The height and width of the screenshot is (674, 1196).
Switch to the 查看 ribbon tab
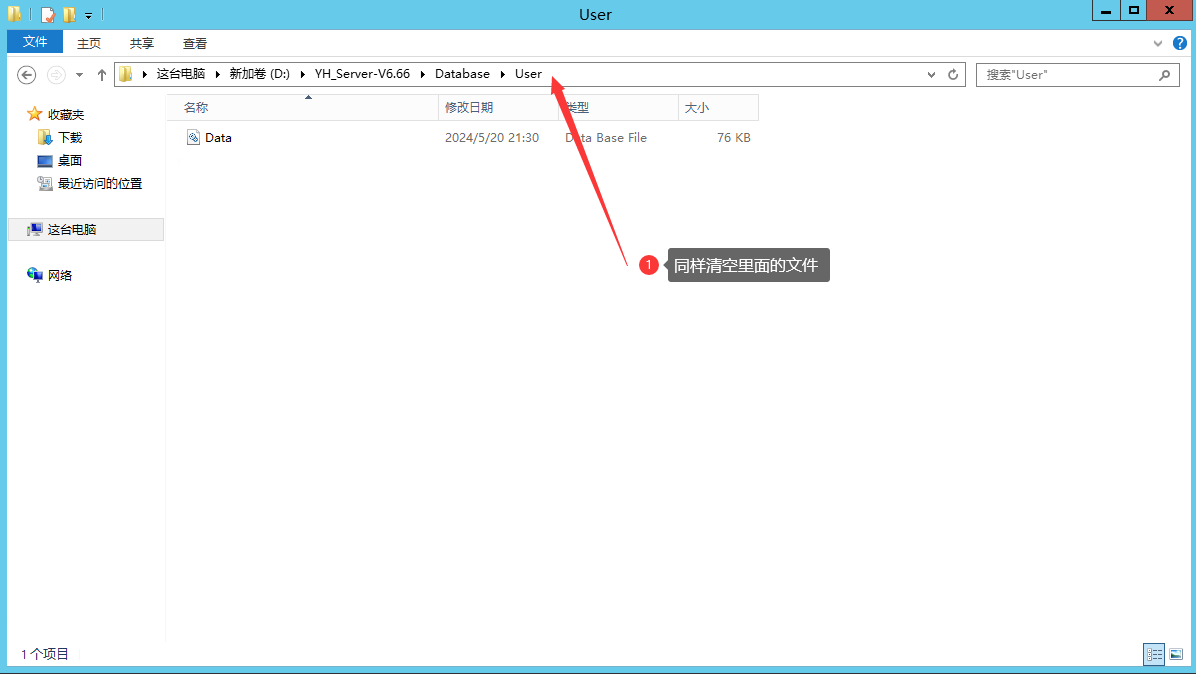(x=195, y=43)
